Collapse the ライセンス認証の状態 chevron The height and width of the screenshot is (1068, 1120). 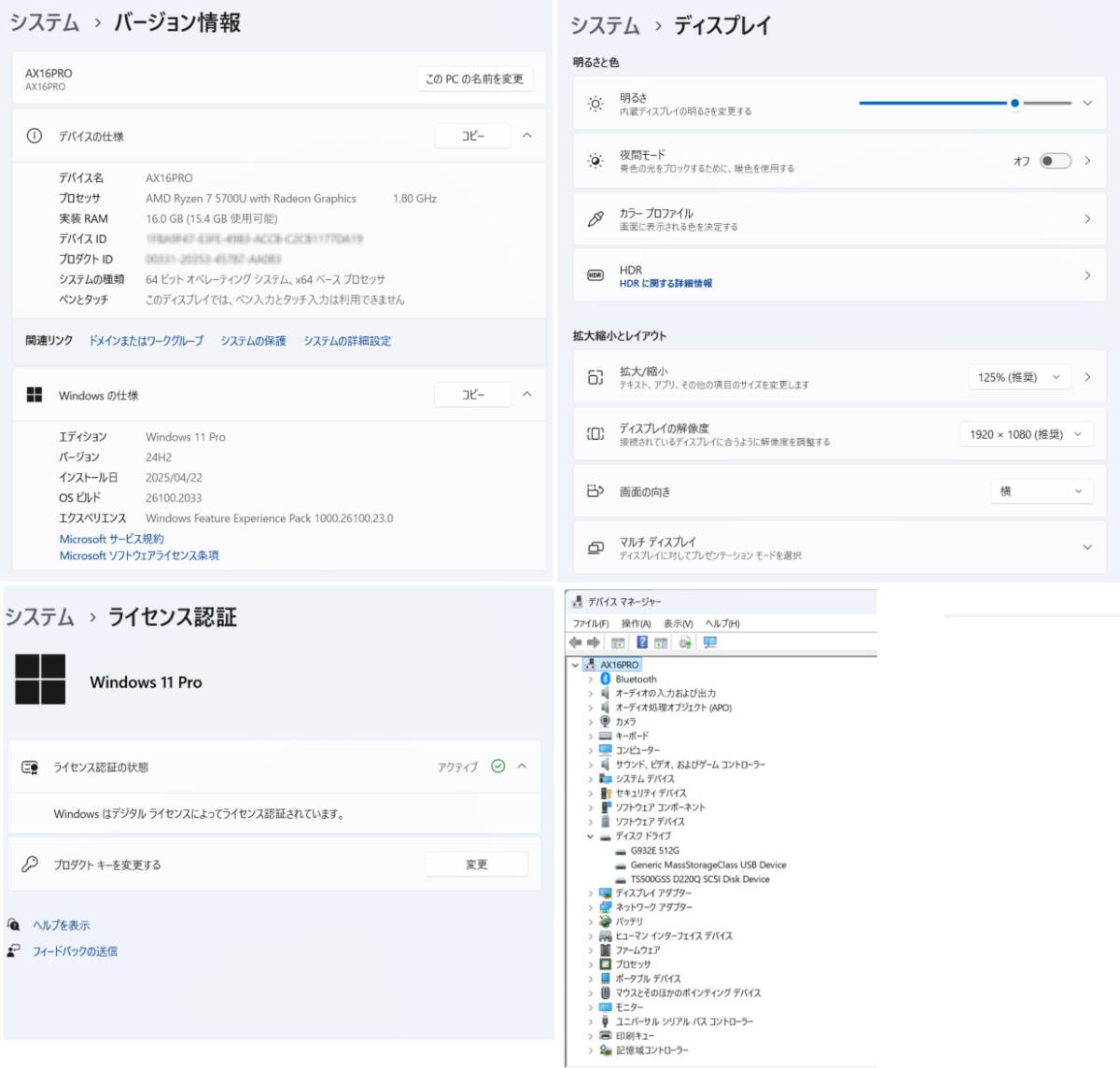pyautogui.click(x=523, y=766)
